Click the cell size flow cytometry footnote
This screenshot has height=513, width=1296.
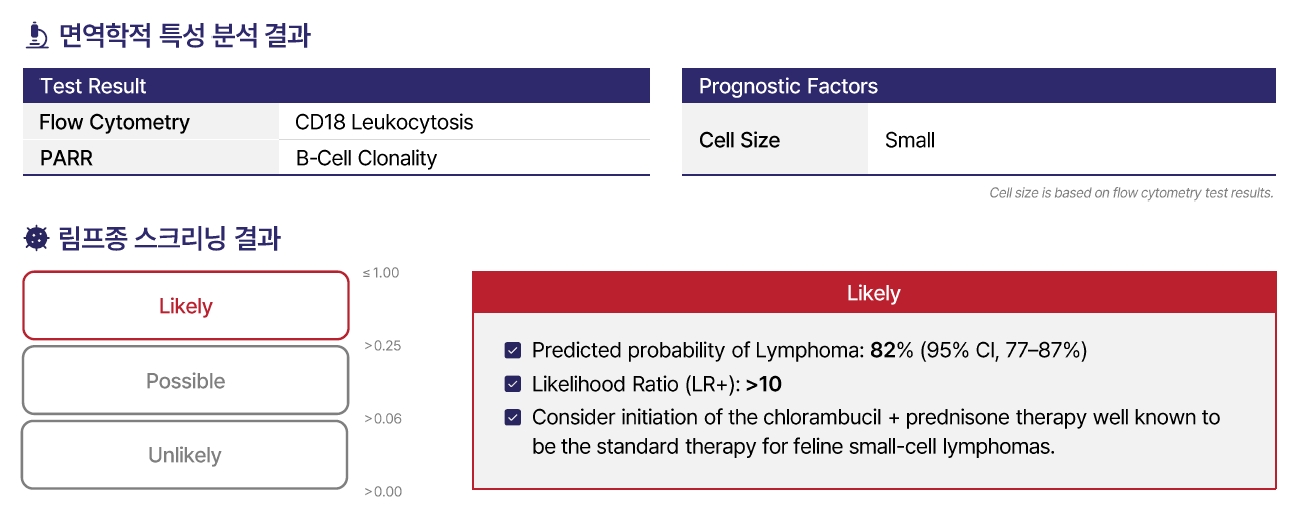point(1130,193)
